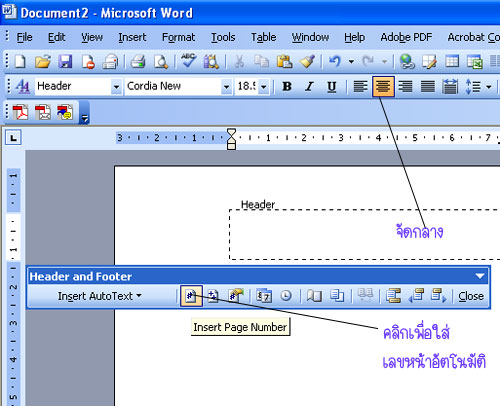The width and height of the screenshot is (500, 406).
Task: Insert Number of Pages icon
Action: pyautogui.click(x=213, y=296)
